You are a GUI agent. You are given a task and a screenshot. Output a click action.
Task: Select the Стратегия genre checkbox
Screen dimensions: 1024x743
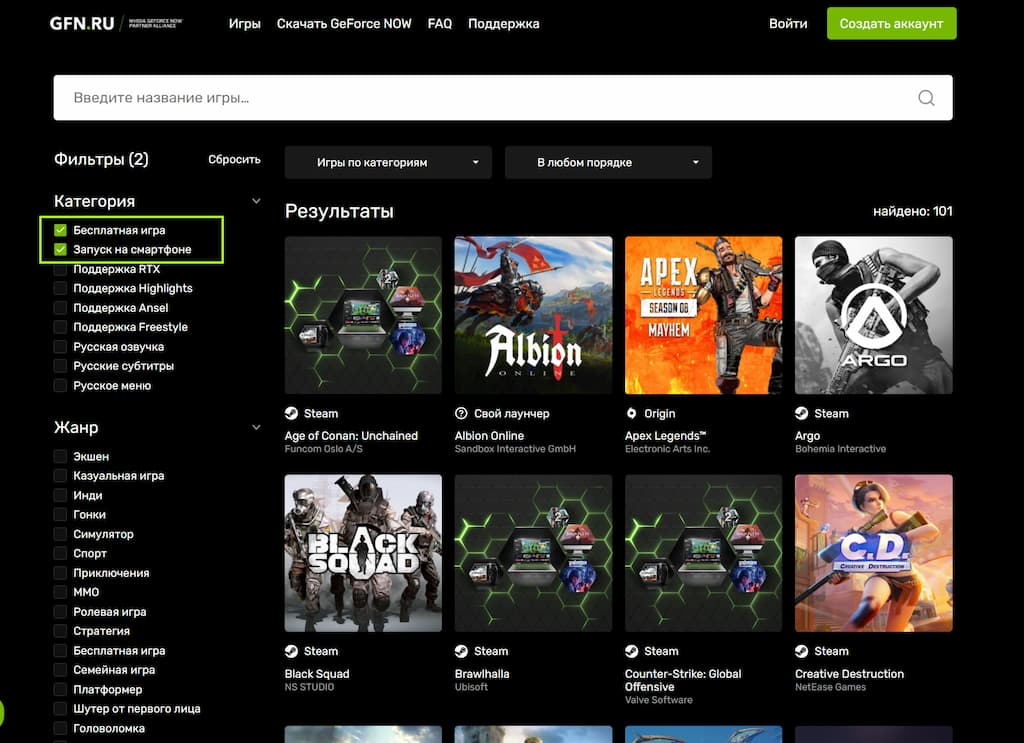[60, 631]
